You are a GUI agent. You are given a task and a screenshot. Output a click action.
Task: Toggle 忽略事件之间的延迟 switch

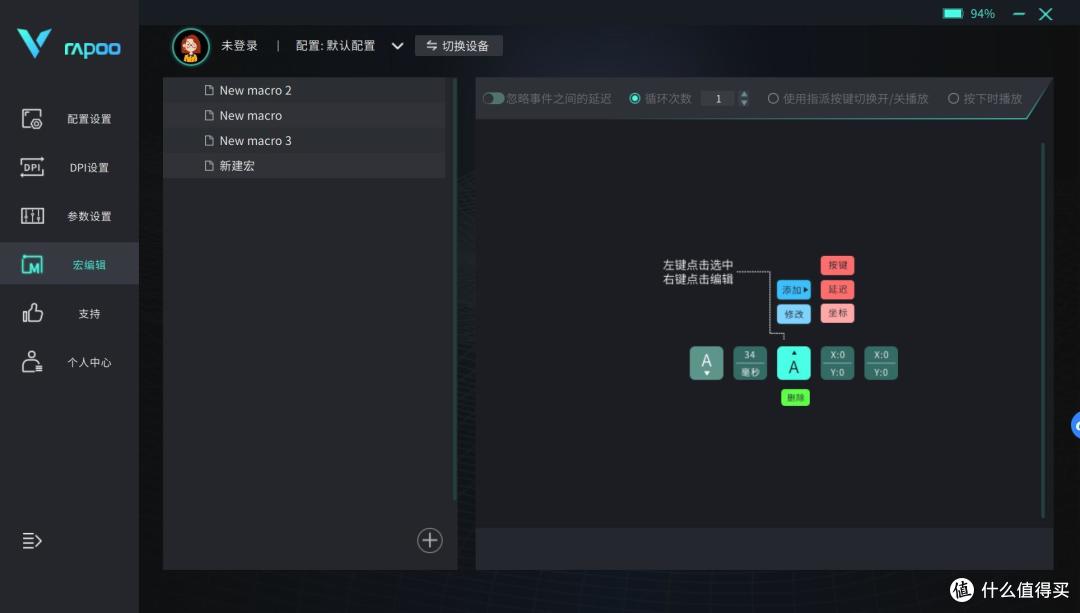click(x=493, y=98)
